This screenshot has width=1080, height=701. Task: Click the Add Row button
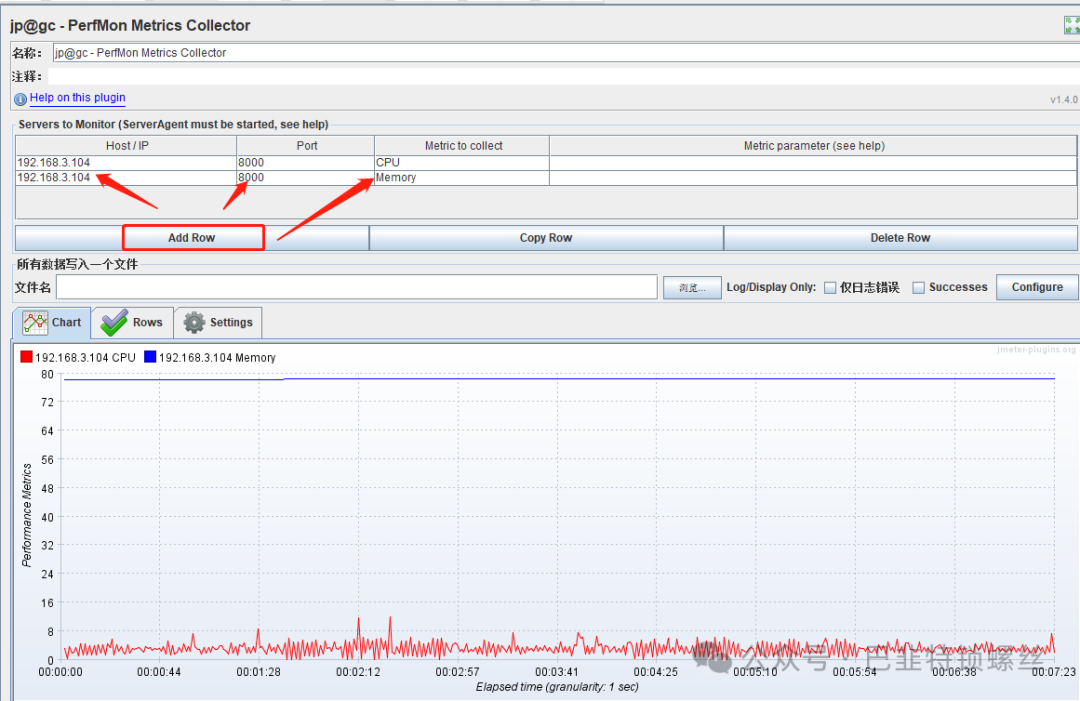192,238
